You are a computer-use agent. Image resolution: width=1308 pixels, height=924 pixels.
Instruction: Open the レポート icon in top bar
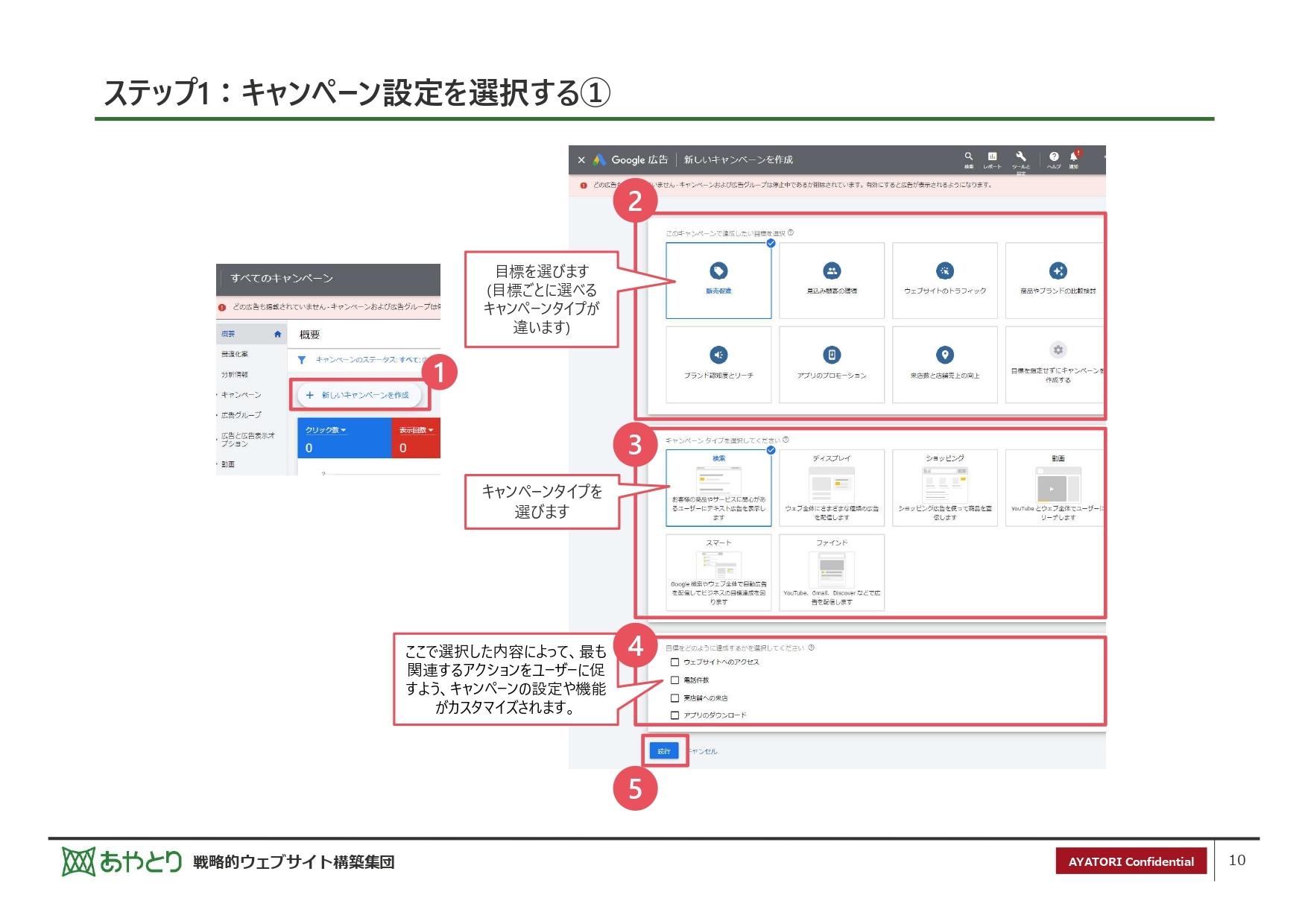pos(991,158)
